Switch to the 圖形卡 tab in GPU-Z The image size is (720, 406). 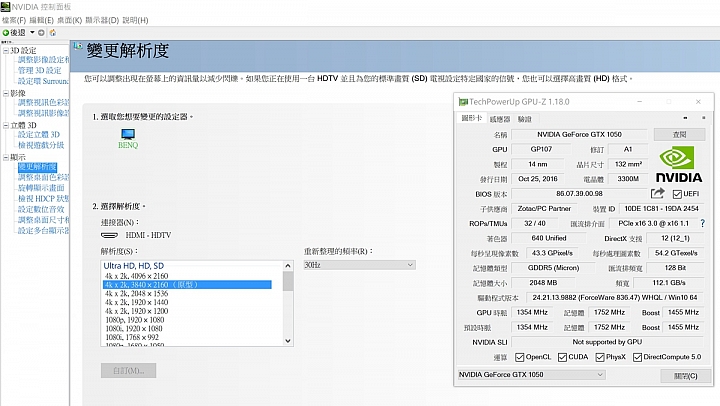click(x=472, y=118)
